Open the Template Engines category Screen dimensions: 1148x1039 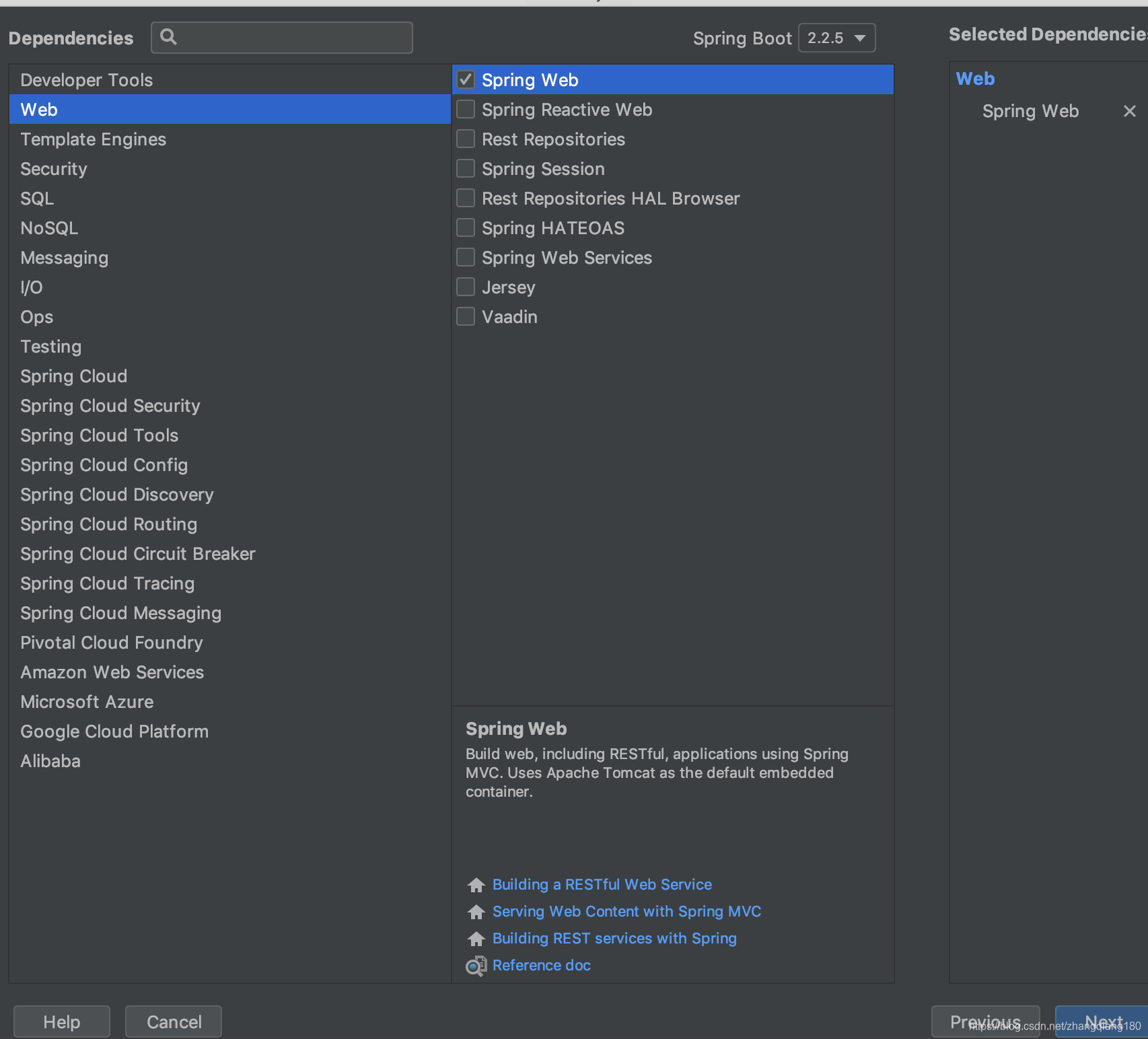click(x=229, y=139)
